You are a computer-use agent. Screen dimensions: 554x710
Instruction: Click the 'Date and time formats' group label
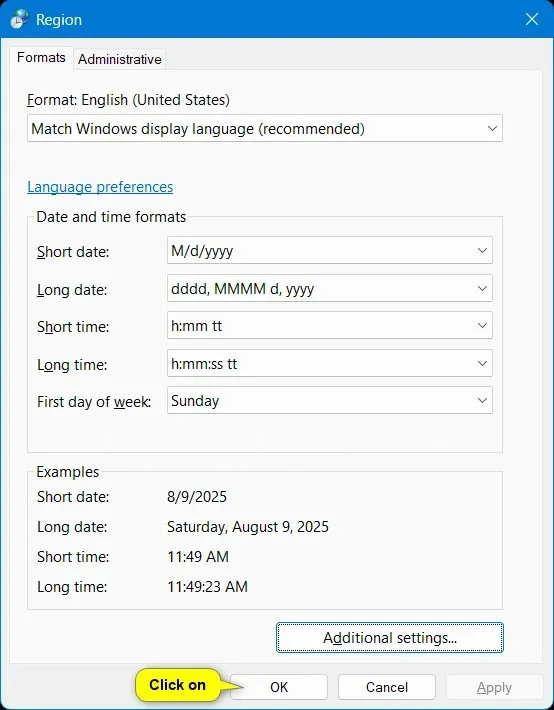pos(111,217)
